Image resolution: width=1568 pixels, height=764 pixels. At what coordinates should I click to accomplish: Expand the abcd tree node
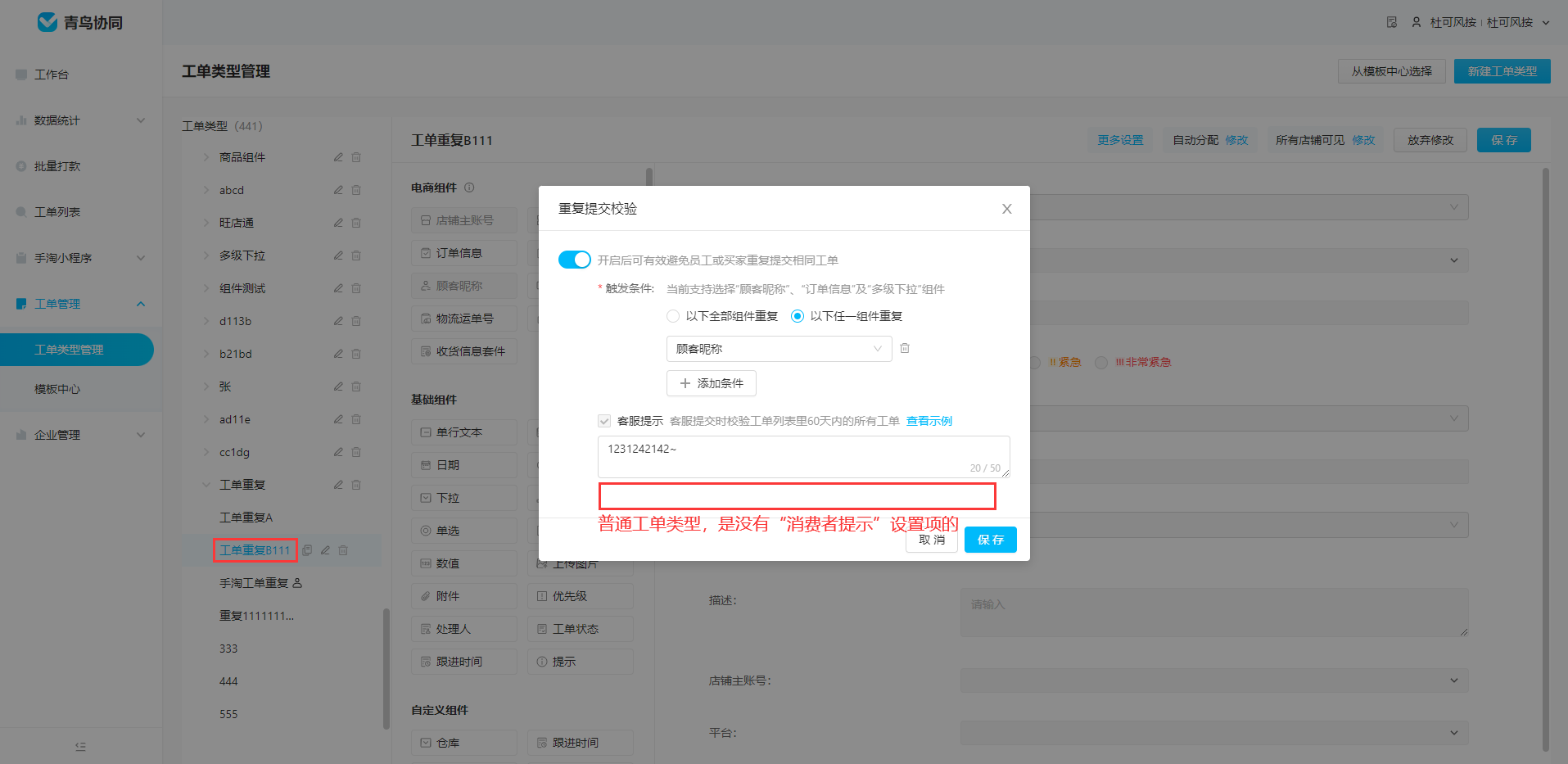point(206,190)
